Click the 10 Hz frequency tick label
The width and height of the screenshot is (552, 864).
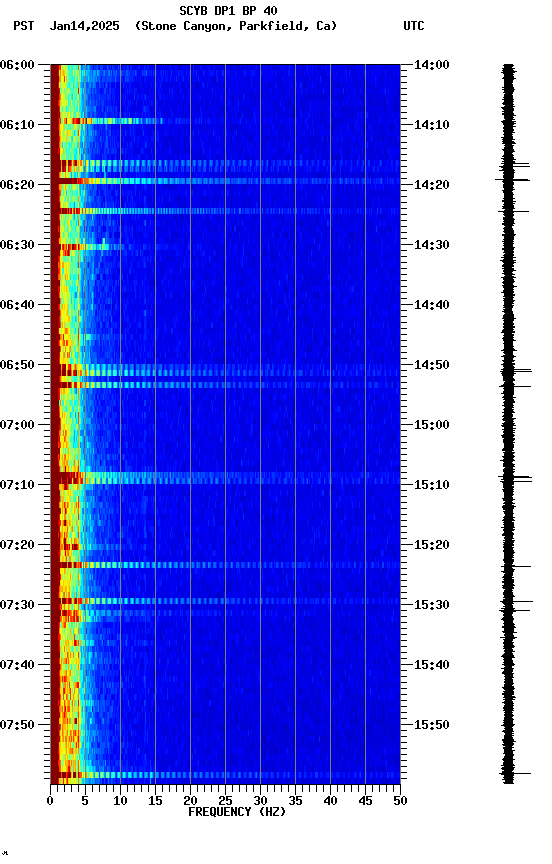[x=120, y=801]
